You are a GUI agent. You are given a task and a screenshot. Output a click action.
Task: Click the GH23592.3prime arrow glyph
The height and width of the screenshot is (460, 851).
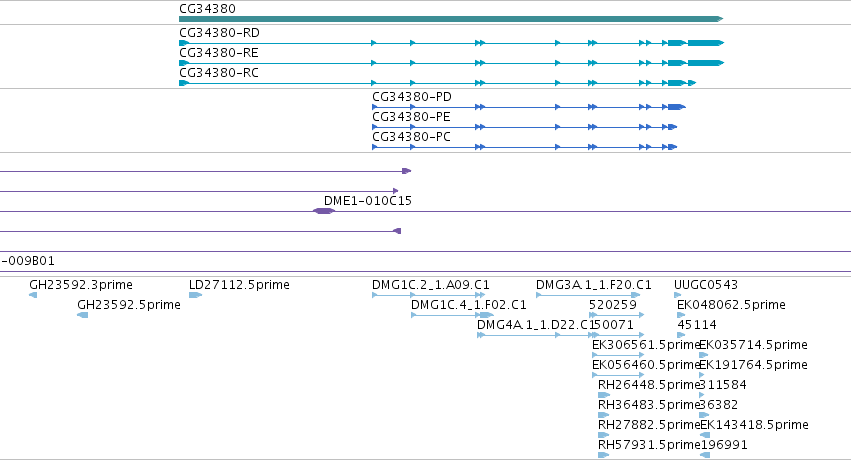pyautogui.click(x=33, y=295)
